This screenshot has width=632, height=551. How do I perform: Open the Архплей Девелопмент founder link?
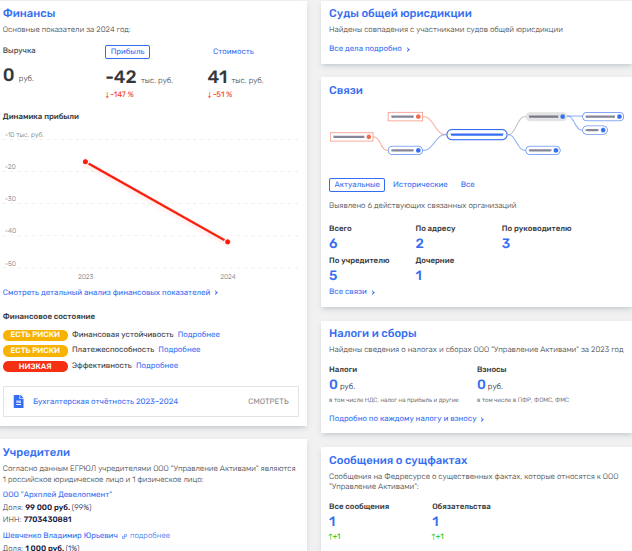tap(57, 494)
